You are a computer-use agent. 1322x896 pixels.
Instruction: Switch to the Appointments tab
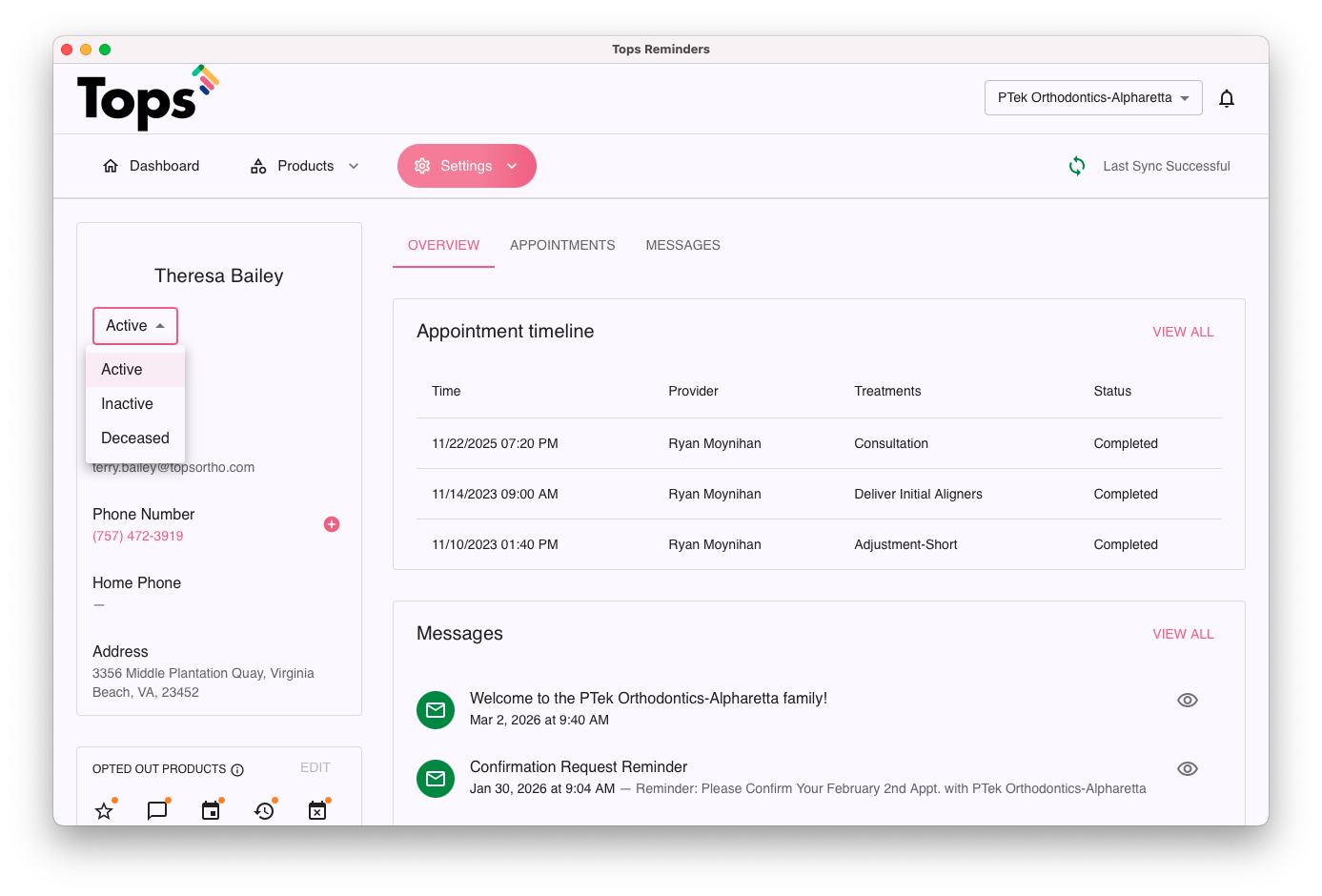(562, 245)
